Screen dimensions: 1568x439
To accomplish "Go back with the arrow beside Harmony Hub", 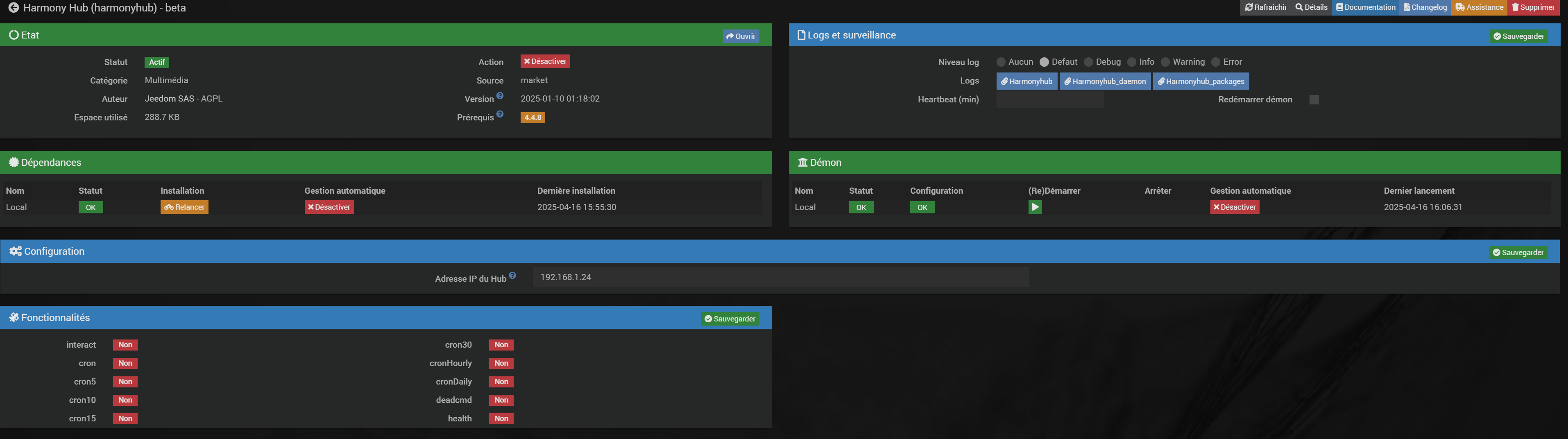I will coord(14,8).
